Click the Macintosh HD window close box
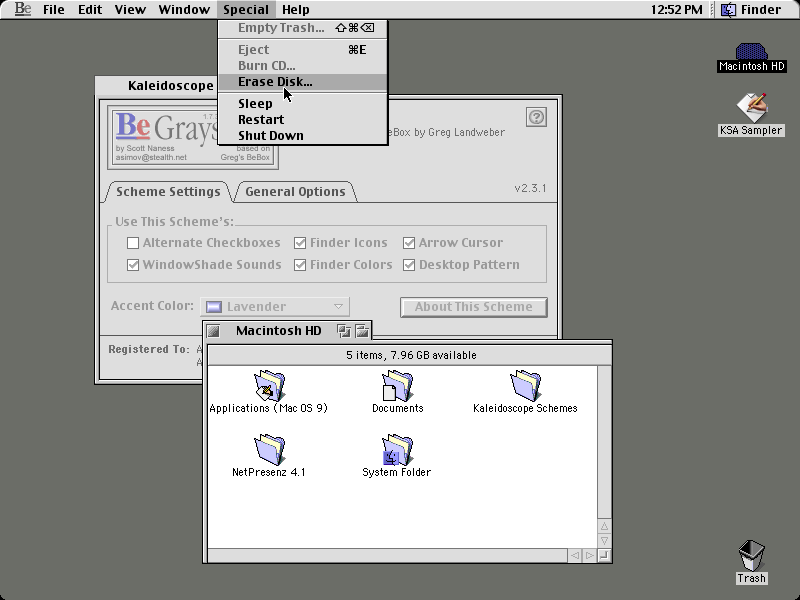This screenshot has height=600, width=800. click(214, 331)
